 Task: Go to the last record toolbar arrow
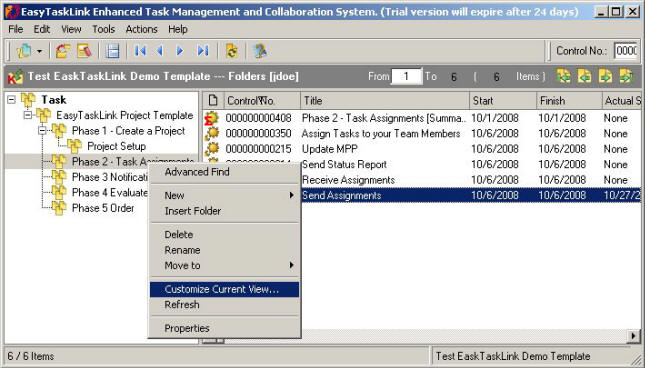203,51
